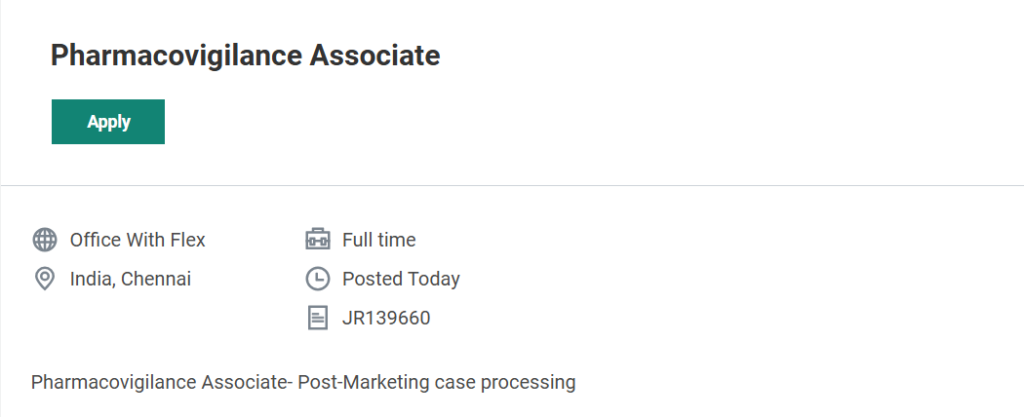1024x417 pixels.
Task: Click the word Today in posting date
Action: (x=433, y=279)
